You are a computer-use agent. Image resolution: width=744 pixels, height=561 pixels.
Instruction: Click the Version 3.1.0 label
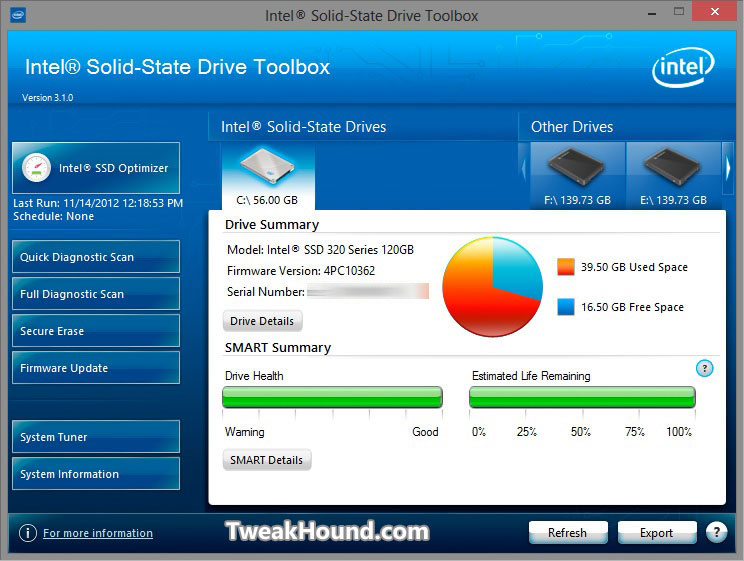(x=47, y=97)
